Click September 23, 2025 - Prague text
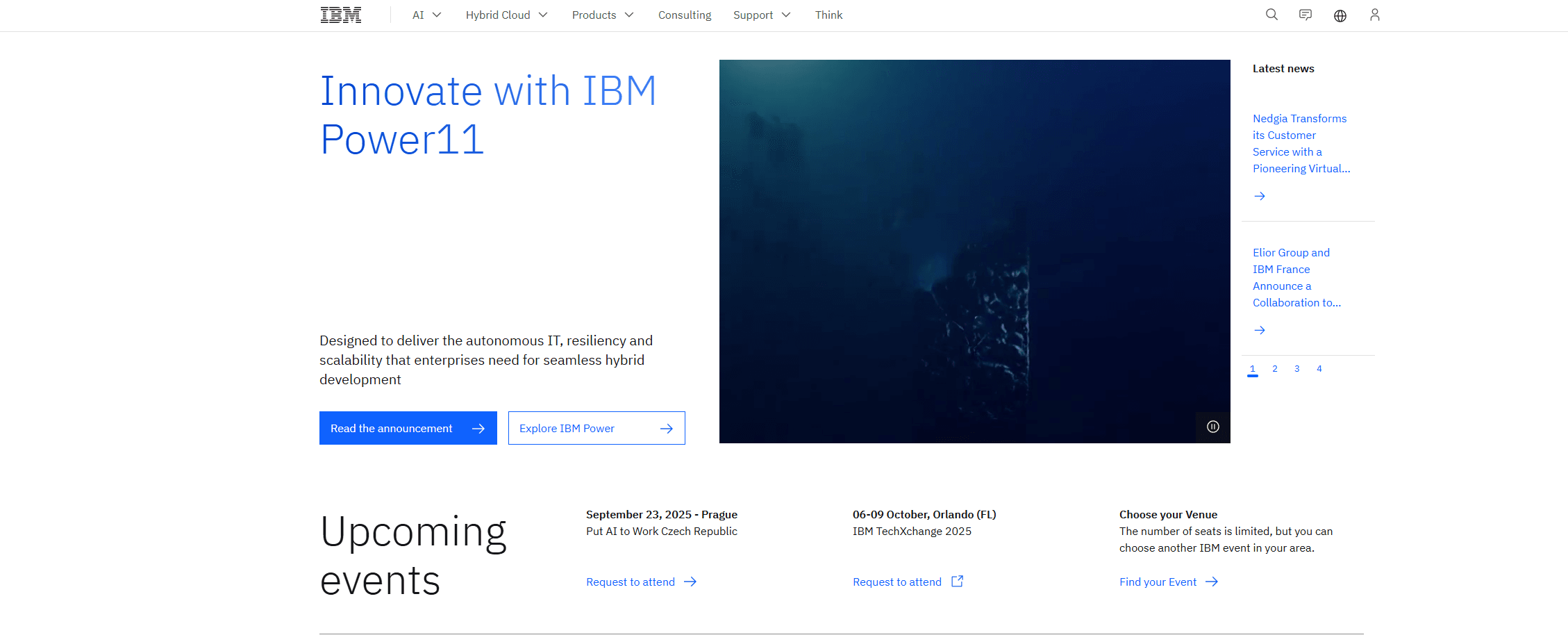1568x642 pixels. click(x=662, y=515)
